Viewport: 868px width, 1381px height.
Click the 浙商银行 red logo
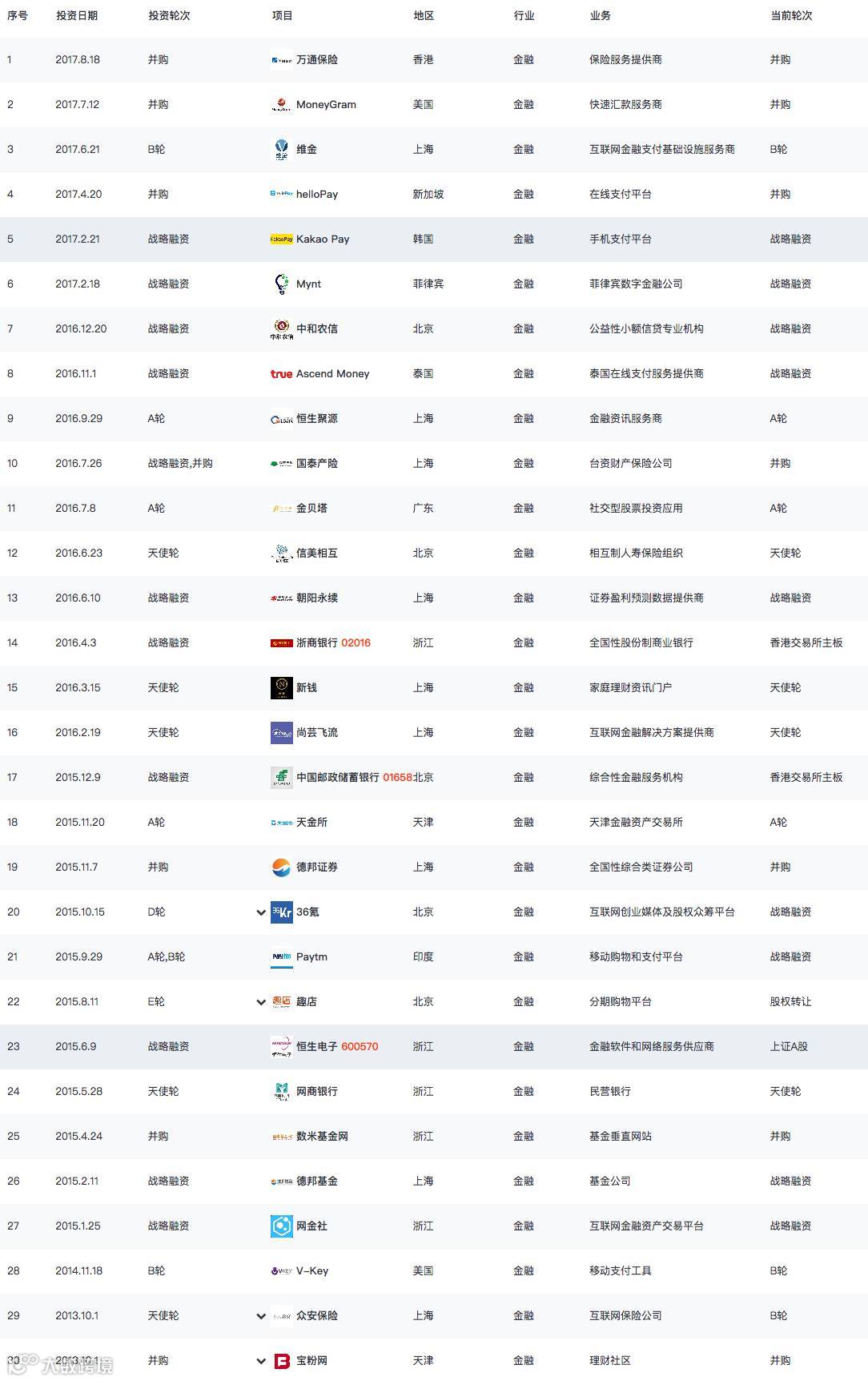click(281, 643)
